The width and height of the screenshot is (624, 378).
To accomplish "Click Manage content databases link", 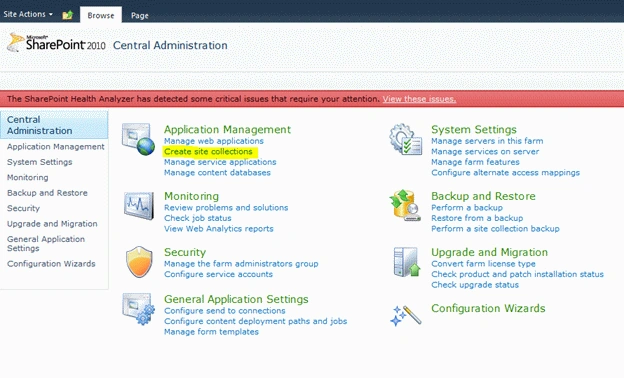I will 217,173.
